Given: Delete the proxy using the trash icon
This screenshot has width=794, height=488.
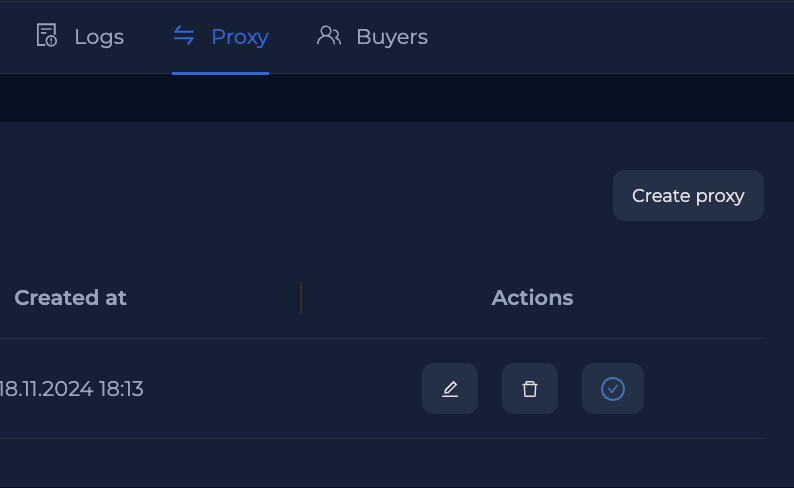Looking at the screenshot, I should click(x=530, y=389).
